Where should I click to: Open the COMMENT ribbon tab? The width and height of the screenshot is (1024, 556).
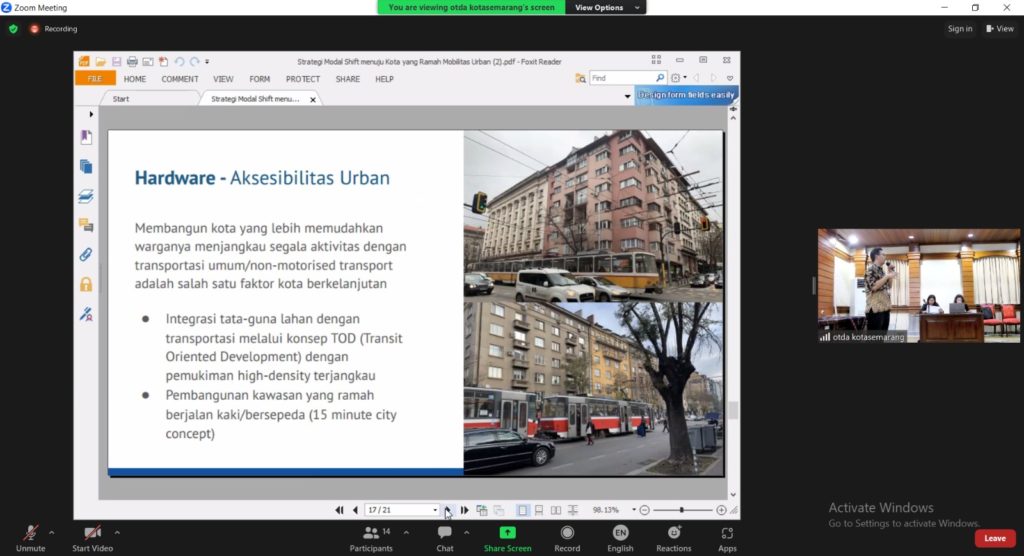pyautogui.click(x=180, y=79)
